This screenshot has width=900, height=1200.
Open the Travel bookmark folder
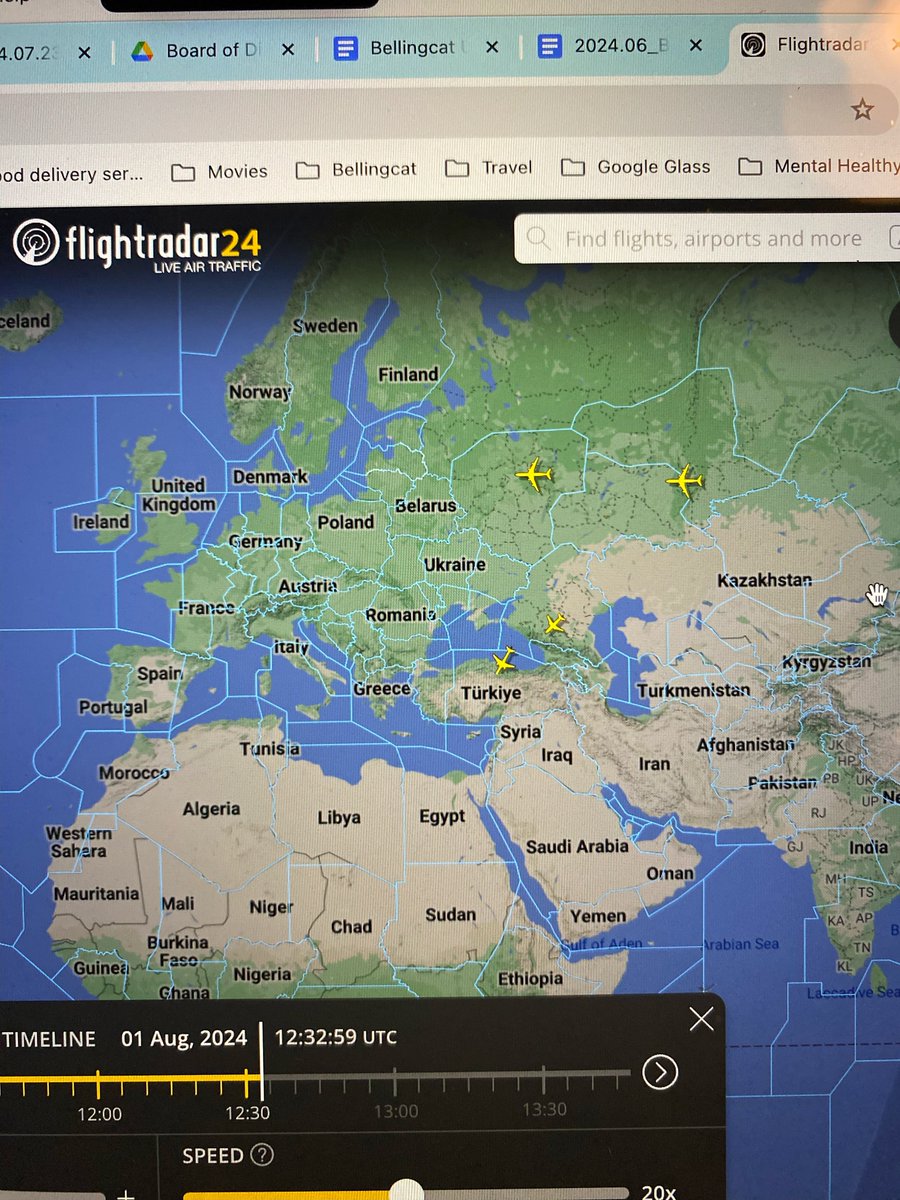click(489, 168)
